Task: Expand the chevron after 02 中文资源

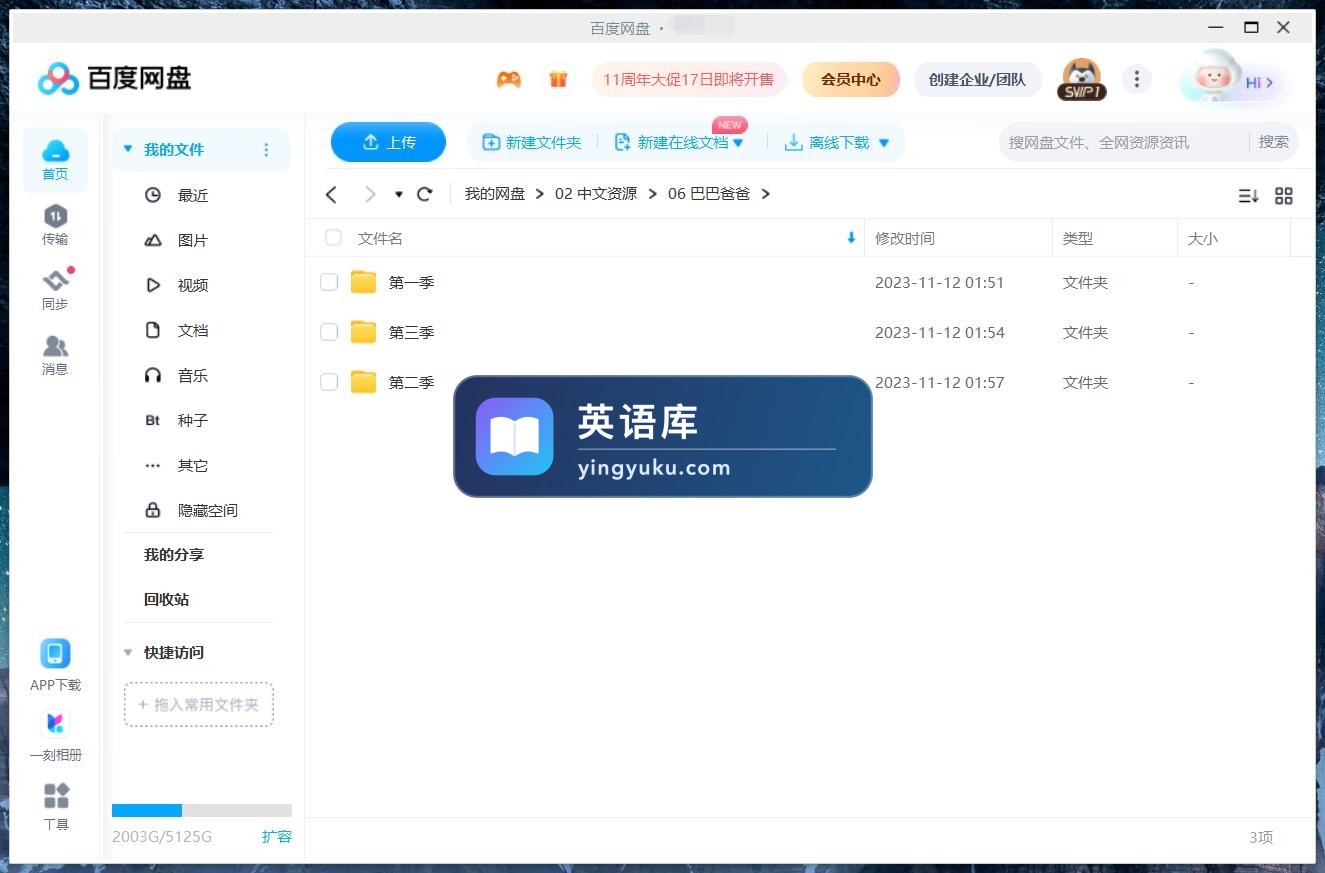Action: [653, 194]
